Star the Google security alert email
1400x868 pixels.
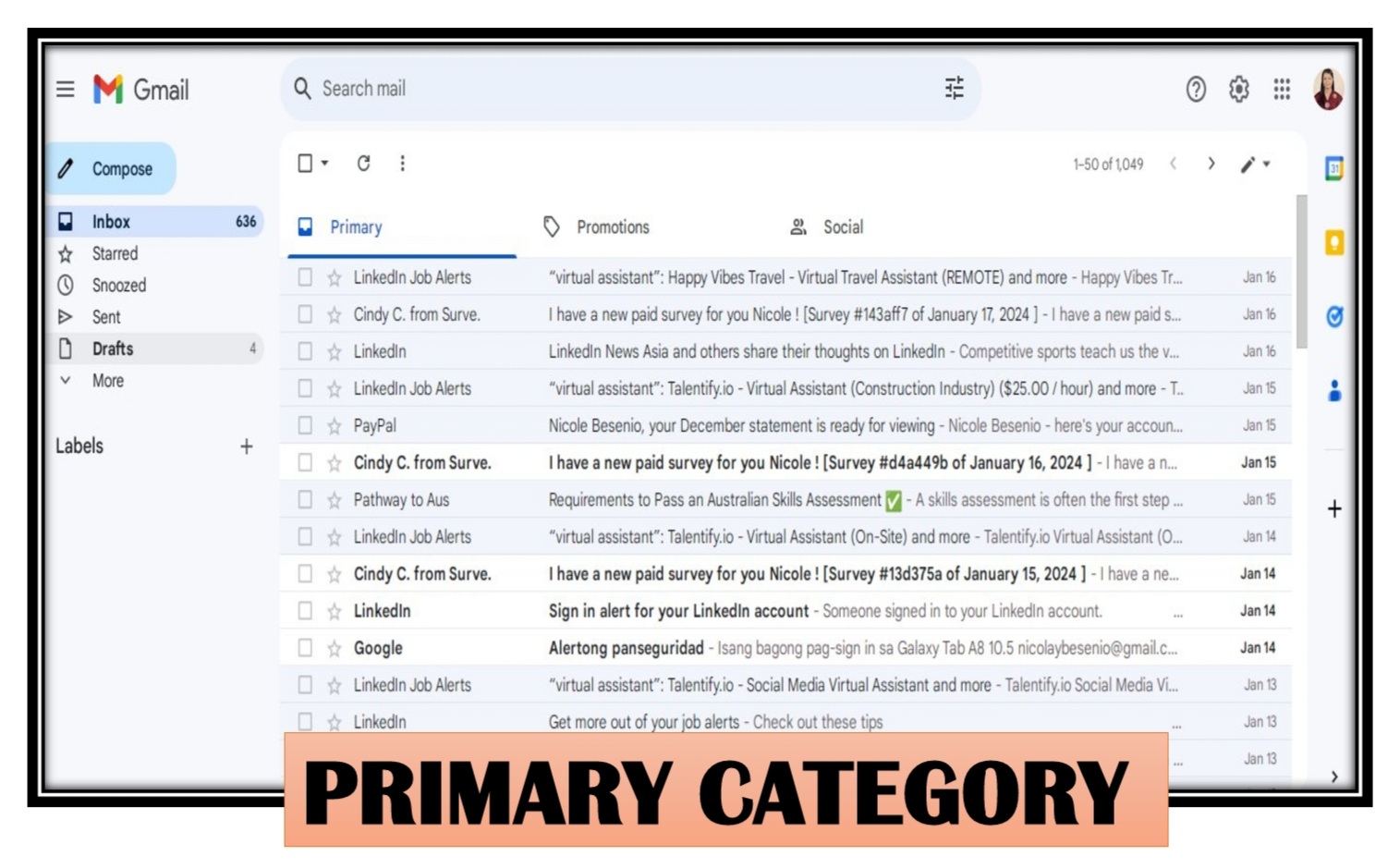[x=335, y=648]
